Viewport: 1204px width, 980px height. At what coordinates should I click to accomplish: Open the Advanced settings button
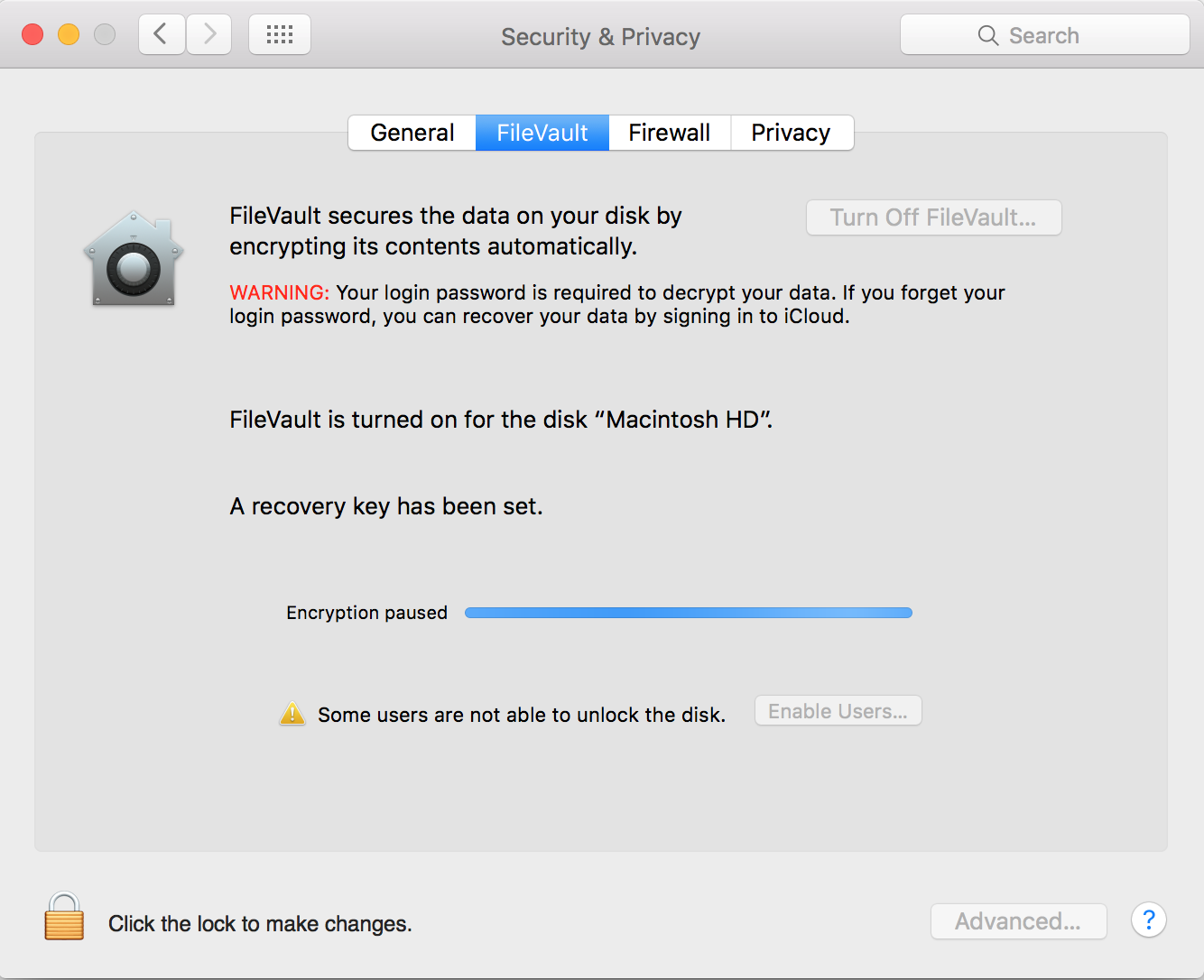[1018, 921]
